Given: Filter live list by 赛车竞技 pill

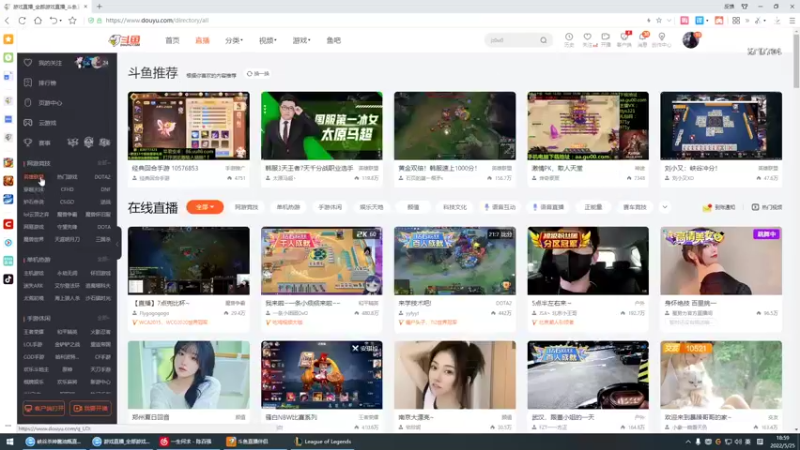Looking at the screenshot, I should [635, 207].
